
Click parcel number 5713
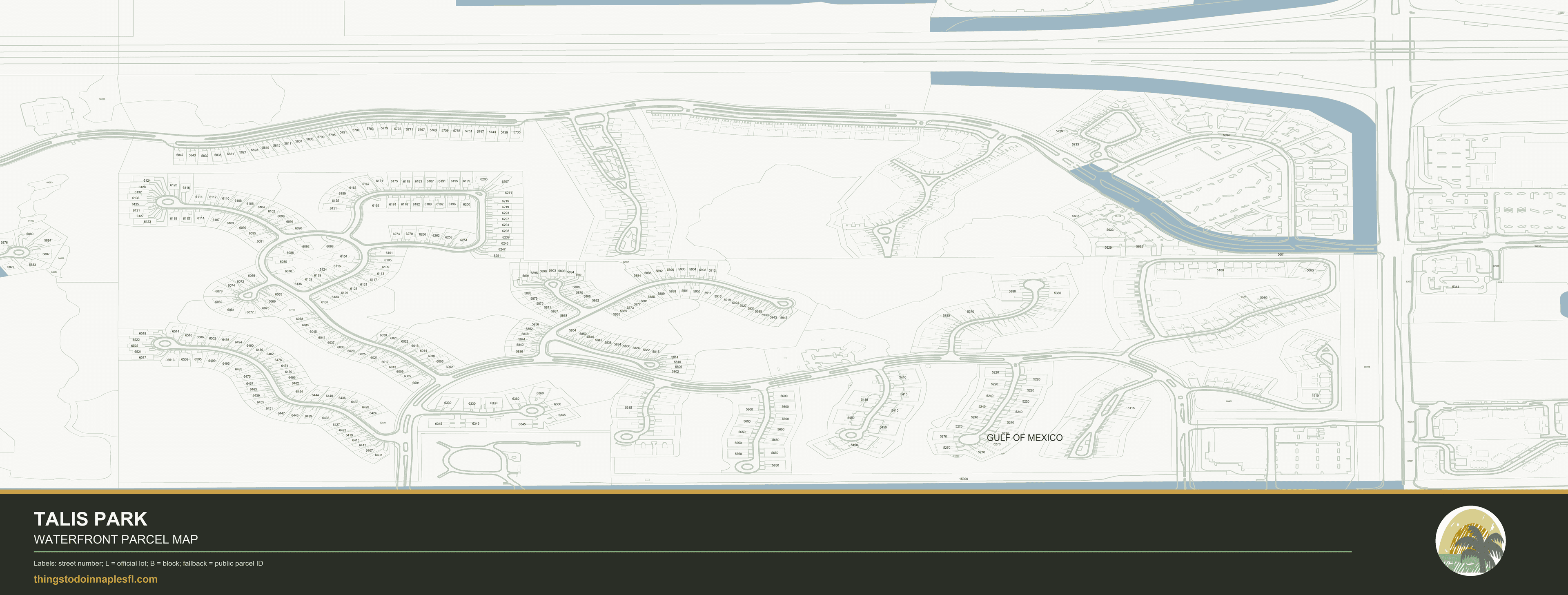coord(1076,145)
